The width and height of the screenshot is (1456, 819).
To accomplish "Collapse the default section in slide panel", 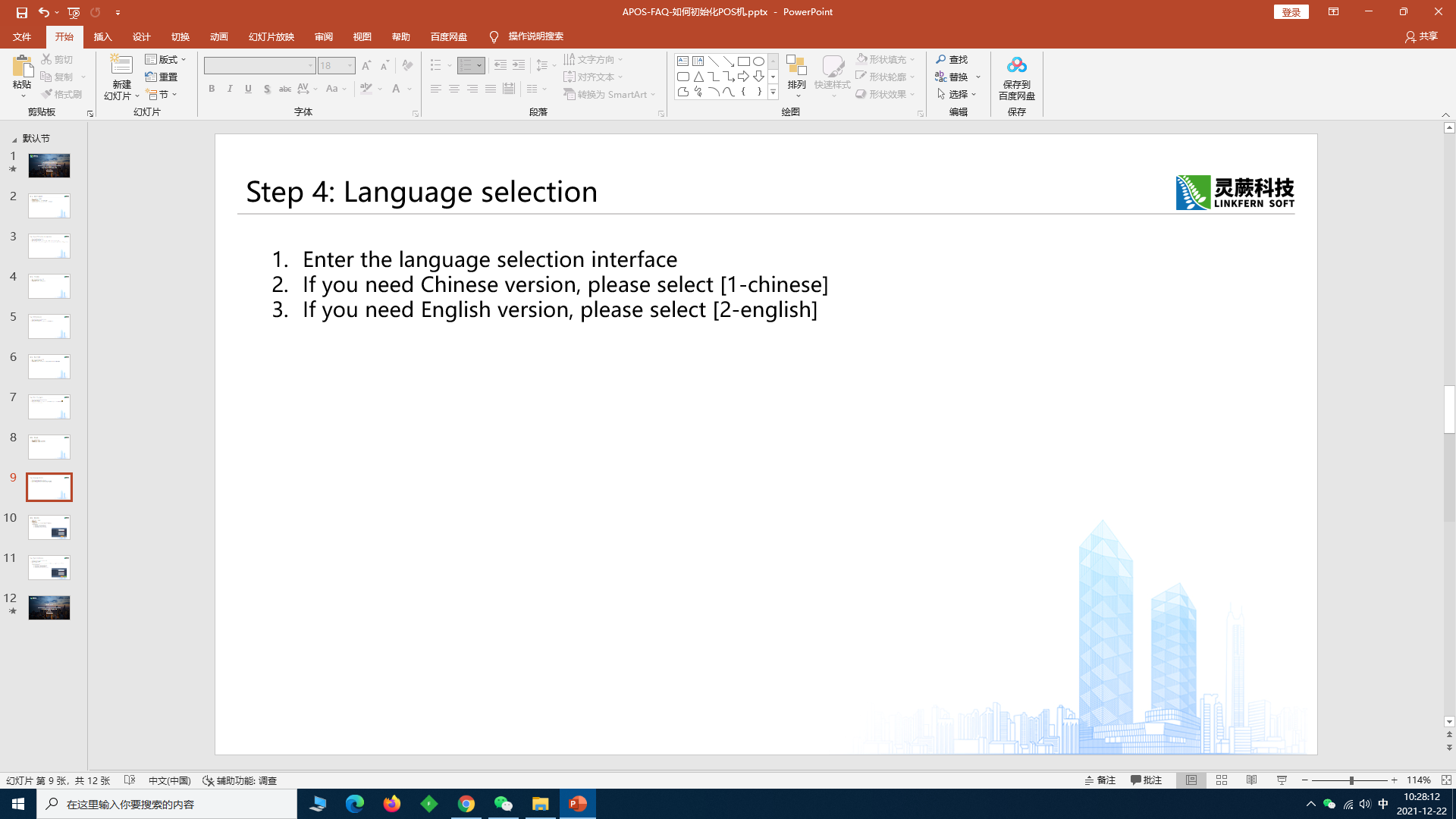I will click(x=14, y=140).
